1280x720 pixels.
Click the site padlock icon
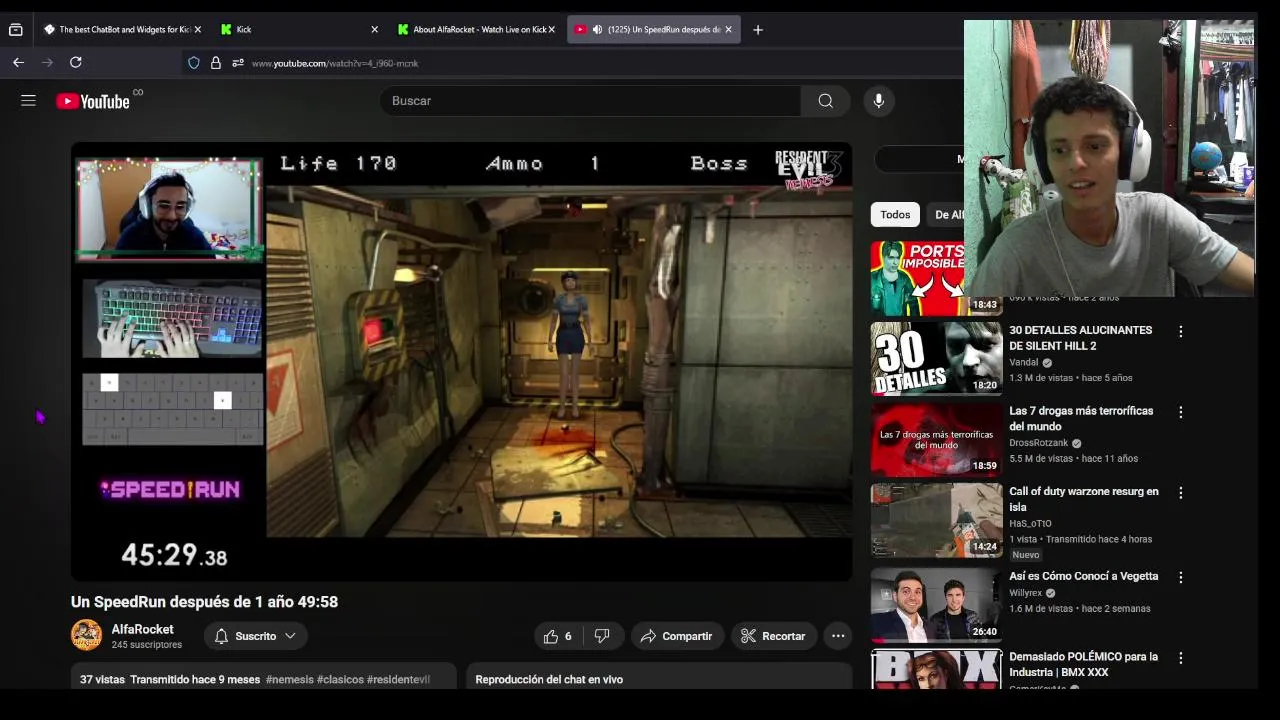click(x=215, y=63)
